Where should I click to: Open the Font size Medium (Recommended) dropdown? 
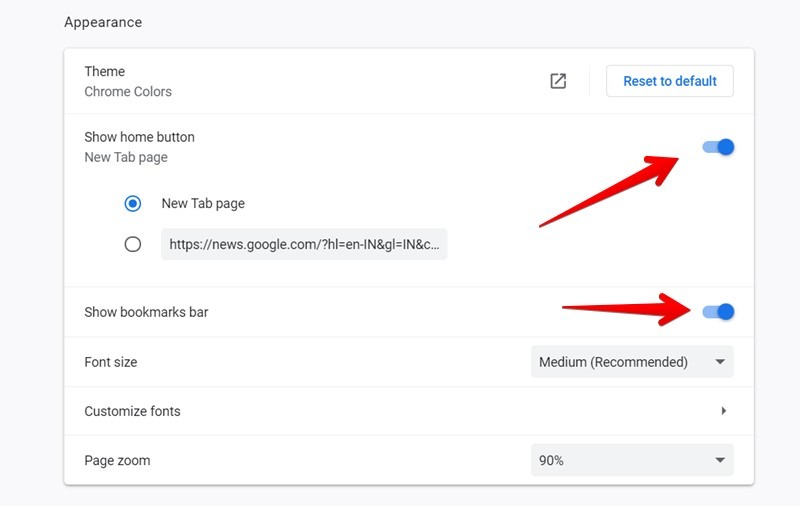(x=632, y=362)
